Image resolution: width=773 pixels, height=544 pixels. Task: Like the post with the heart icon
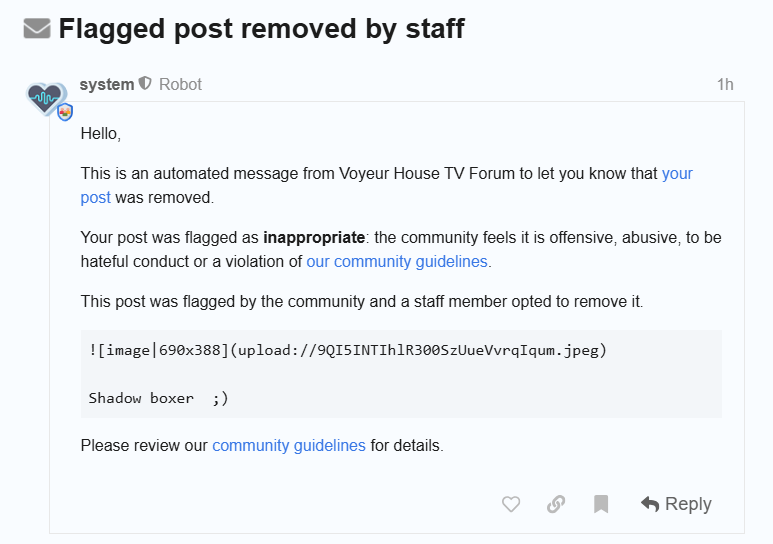(x=511, y=504)
